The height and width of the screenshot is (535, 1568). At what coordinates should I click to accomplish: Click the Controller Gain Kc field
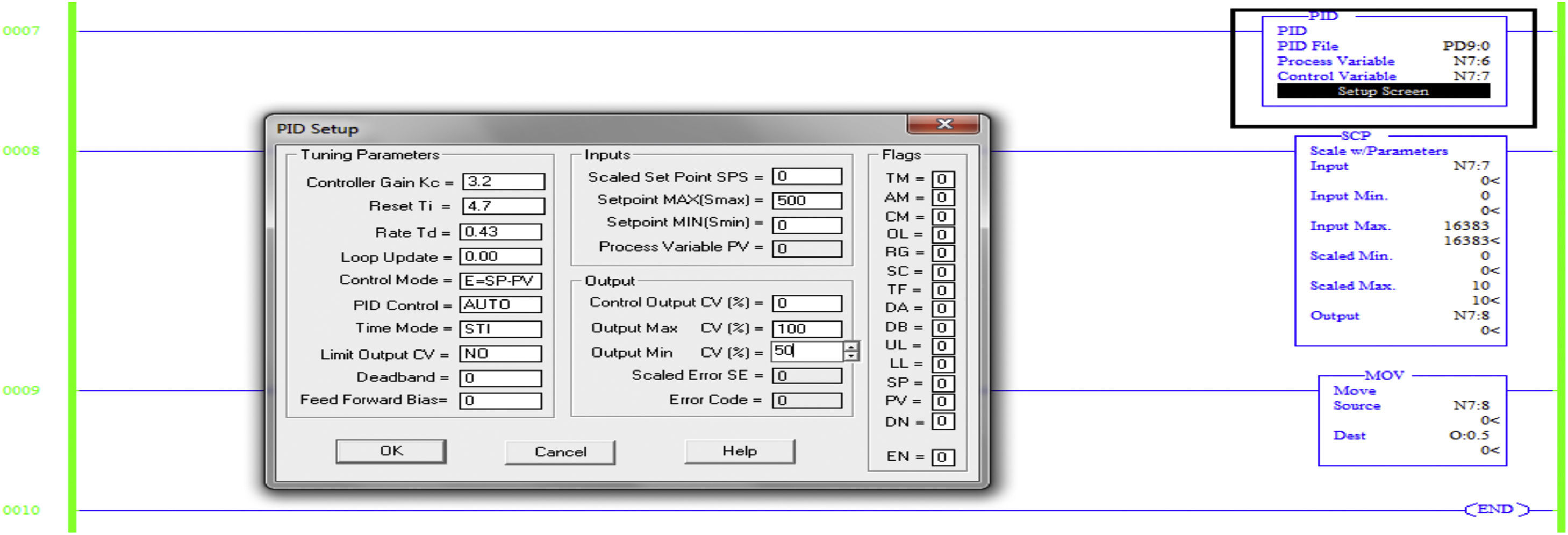pyautogui.click(x=503, y=182)
